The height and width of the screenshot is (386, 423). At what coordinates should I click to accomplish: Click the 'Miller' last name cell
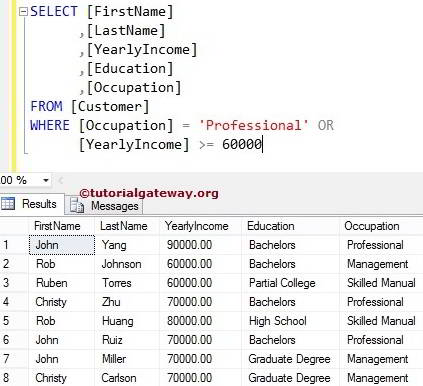(x=127, y=359)
